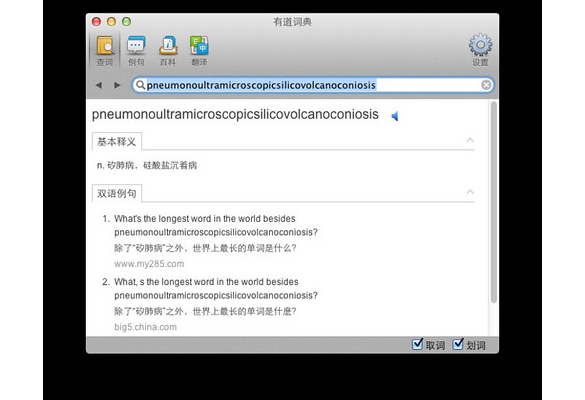Open the 查词 word lookup tool

pos(105,51)
